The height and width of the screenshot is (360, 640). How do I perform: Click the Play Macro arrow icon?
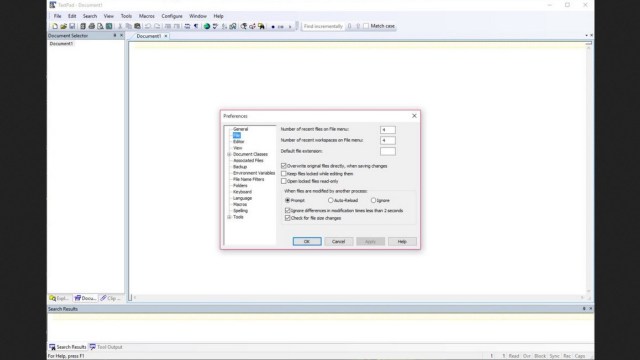coord(290,27)
